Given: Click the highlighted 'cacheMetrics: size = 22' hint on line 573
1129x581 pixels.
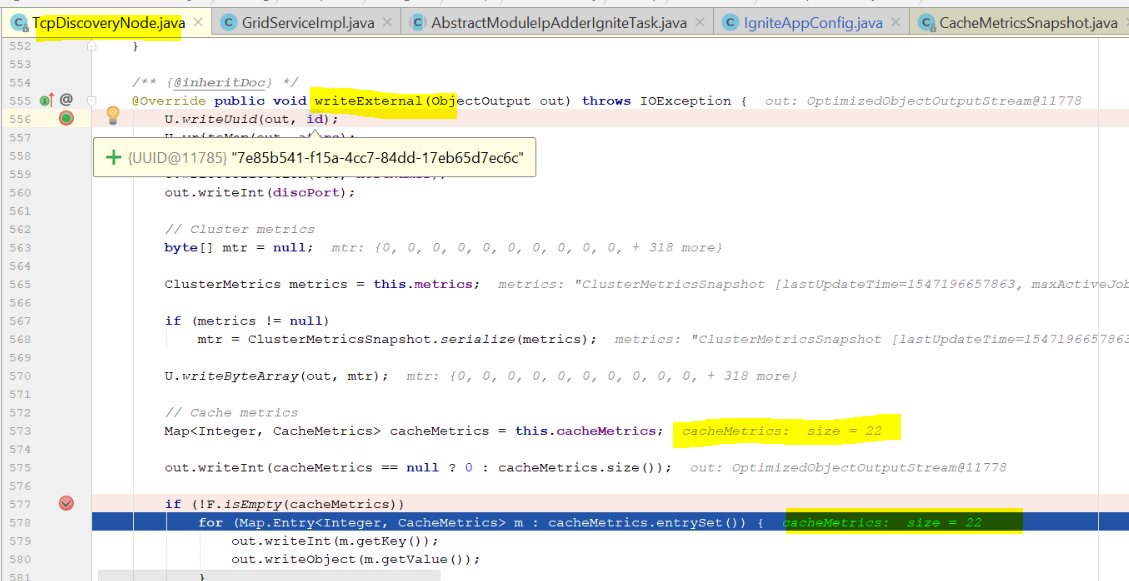Looking at the screenshot, I should pyautogui.click(x=786, y=431).
